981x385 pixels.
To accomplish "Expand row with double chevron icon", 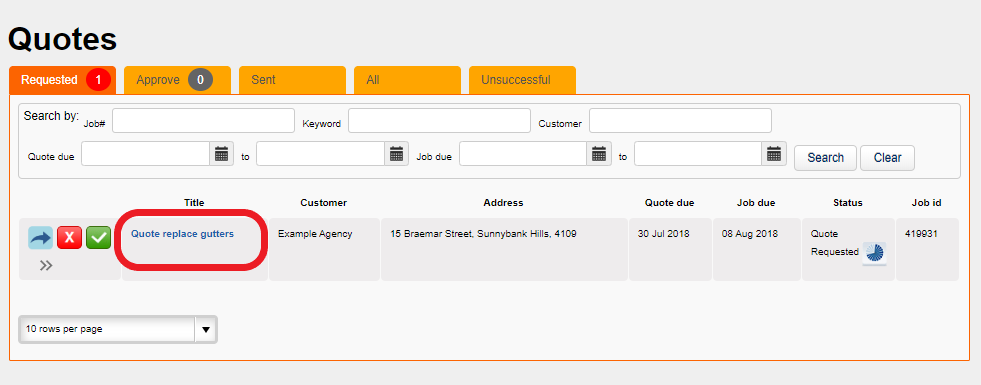I will point(46,265).
